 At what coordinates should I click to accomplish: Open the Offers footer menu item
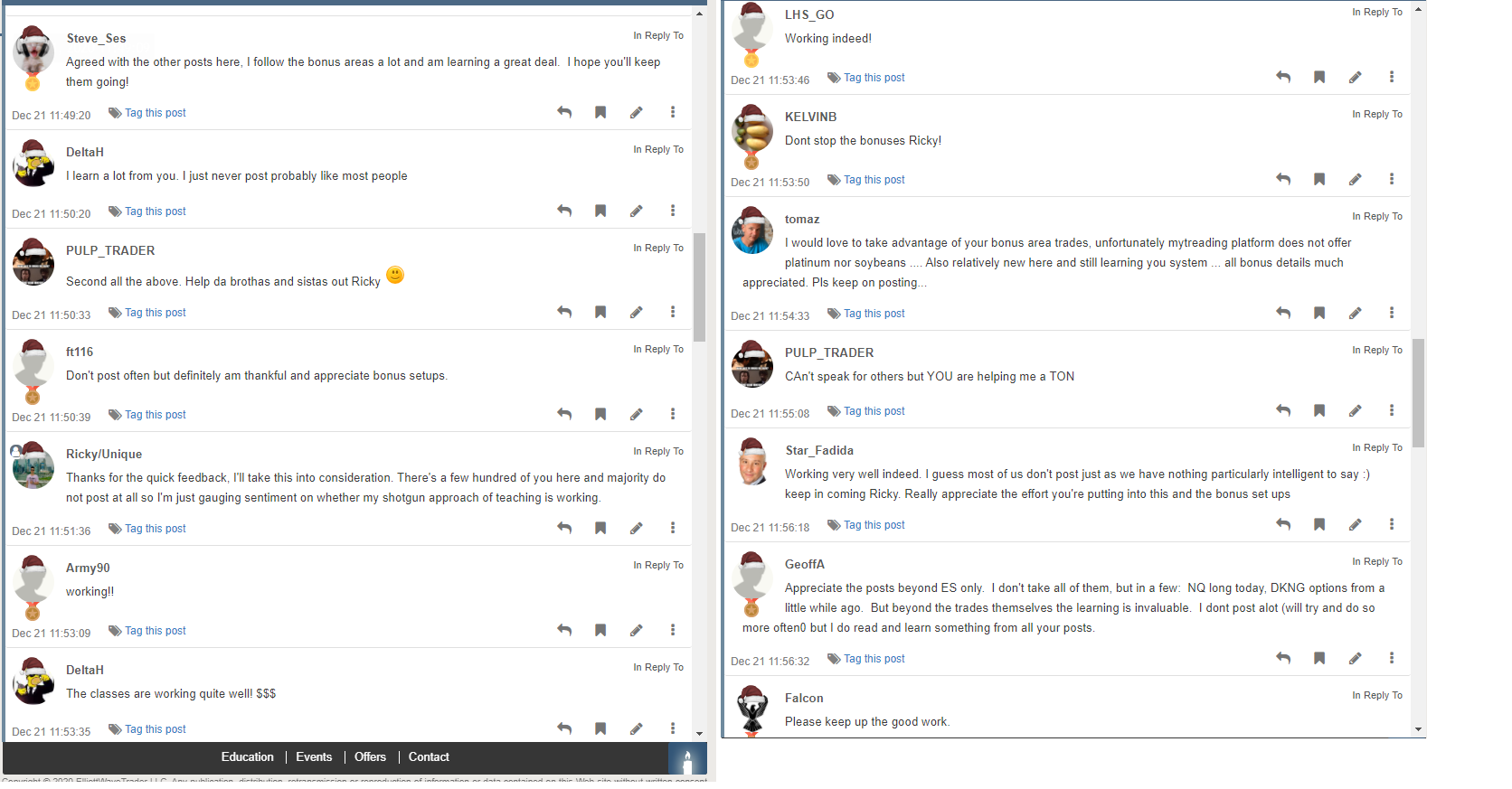(370, 757)
